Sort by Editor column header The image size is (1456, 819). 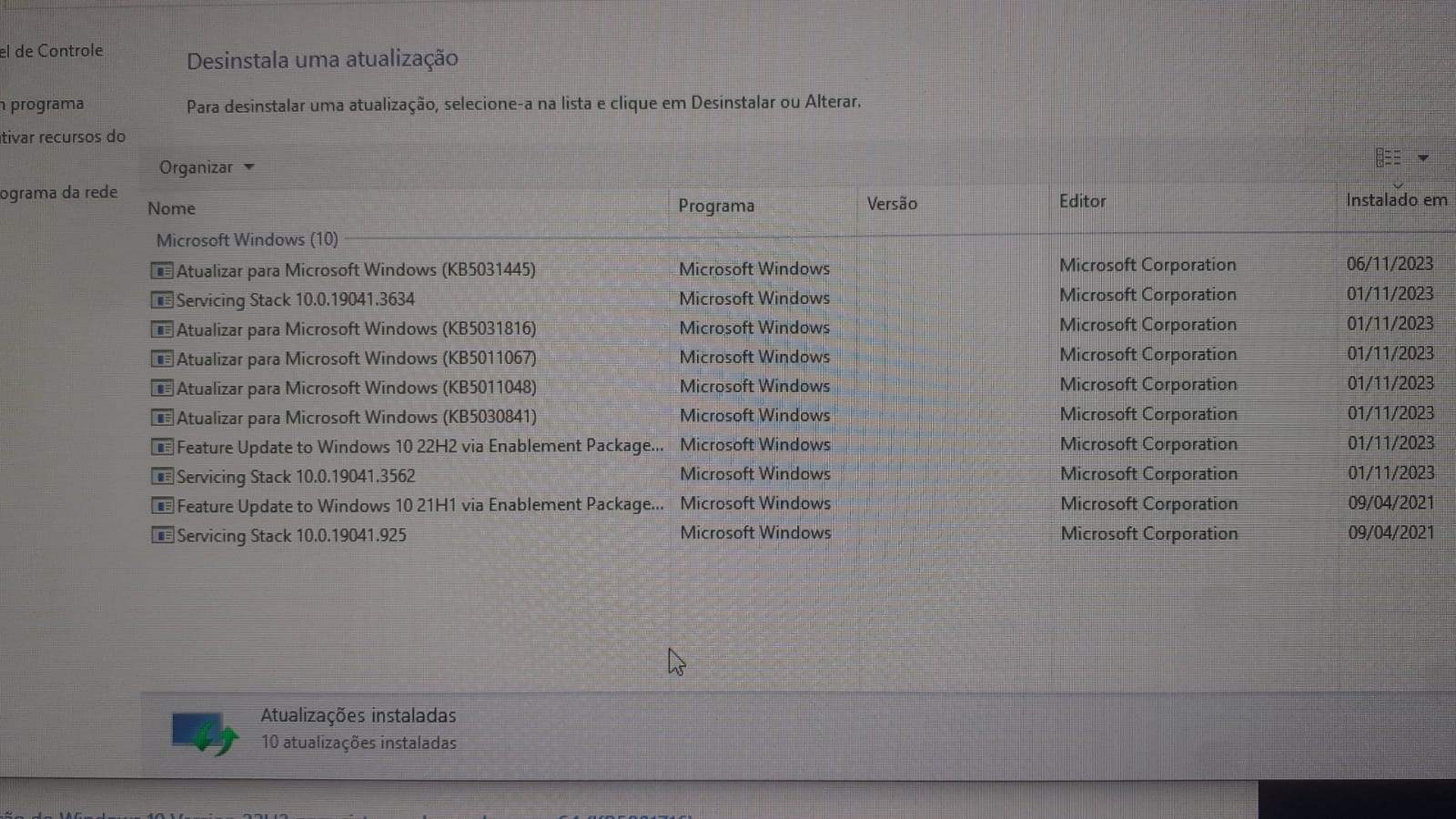1082,201
